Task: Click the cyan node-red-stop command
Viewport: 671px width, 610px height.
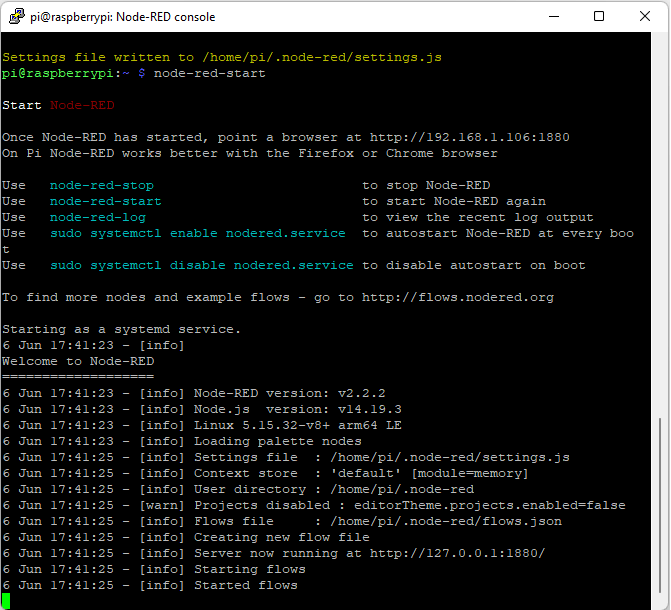Action: 101,185
